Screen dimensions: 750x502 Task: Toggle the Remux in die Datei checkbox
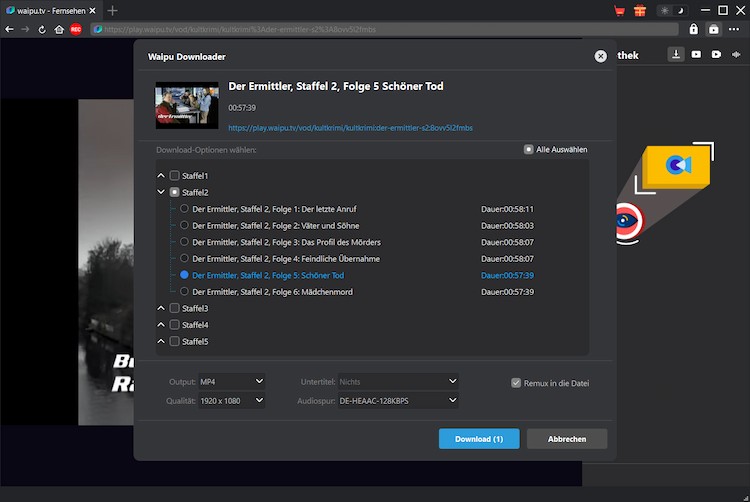(516, 383)
